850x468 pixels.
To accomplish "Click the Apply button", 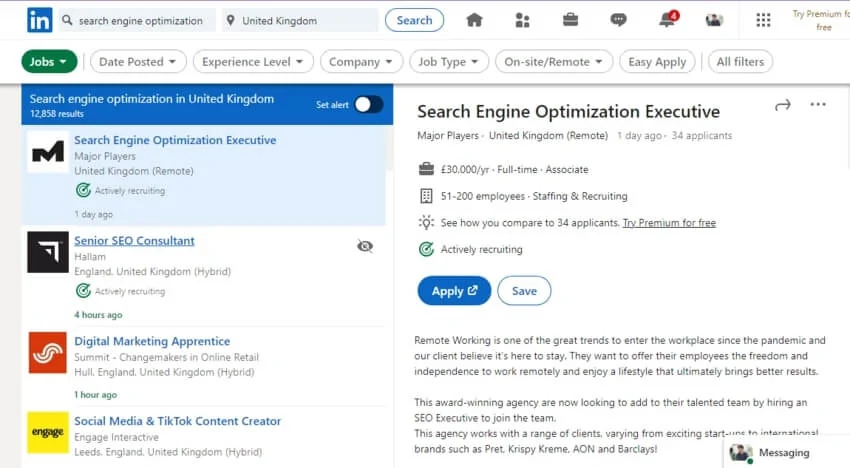I will pos(454,291).
